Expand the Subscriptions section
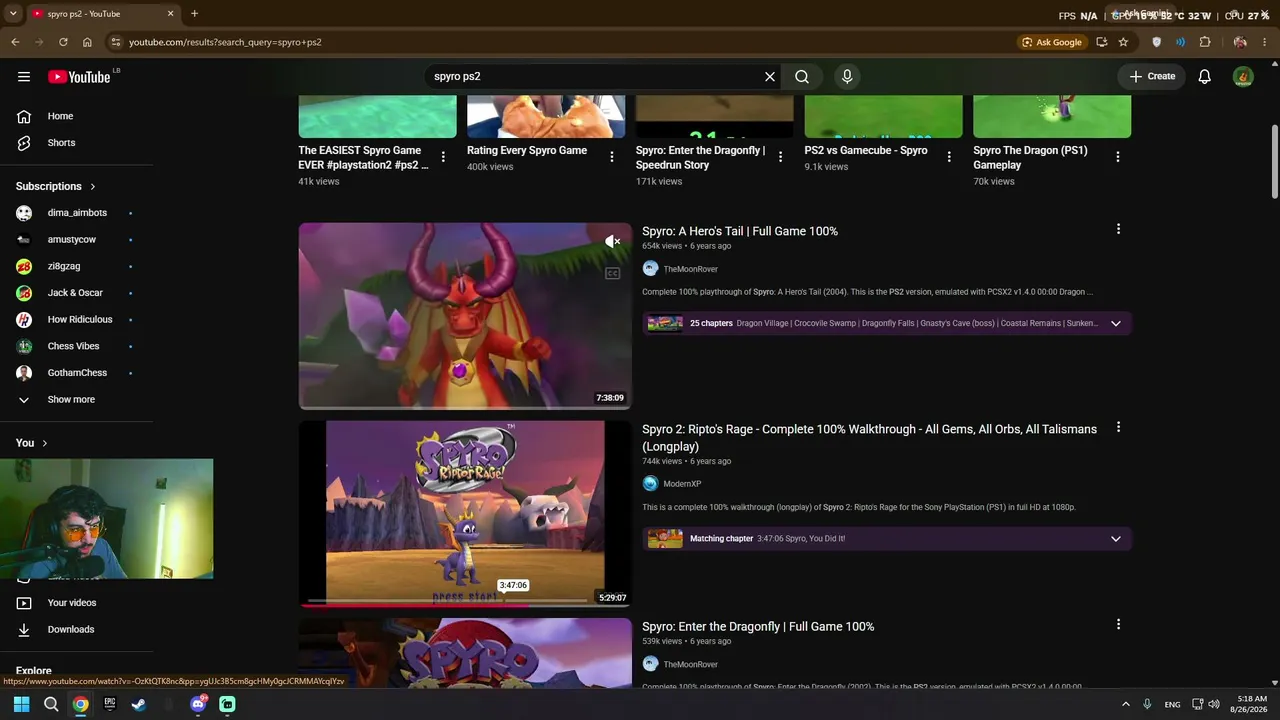 coord(56,186)
